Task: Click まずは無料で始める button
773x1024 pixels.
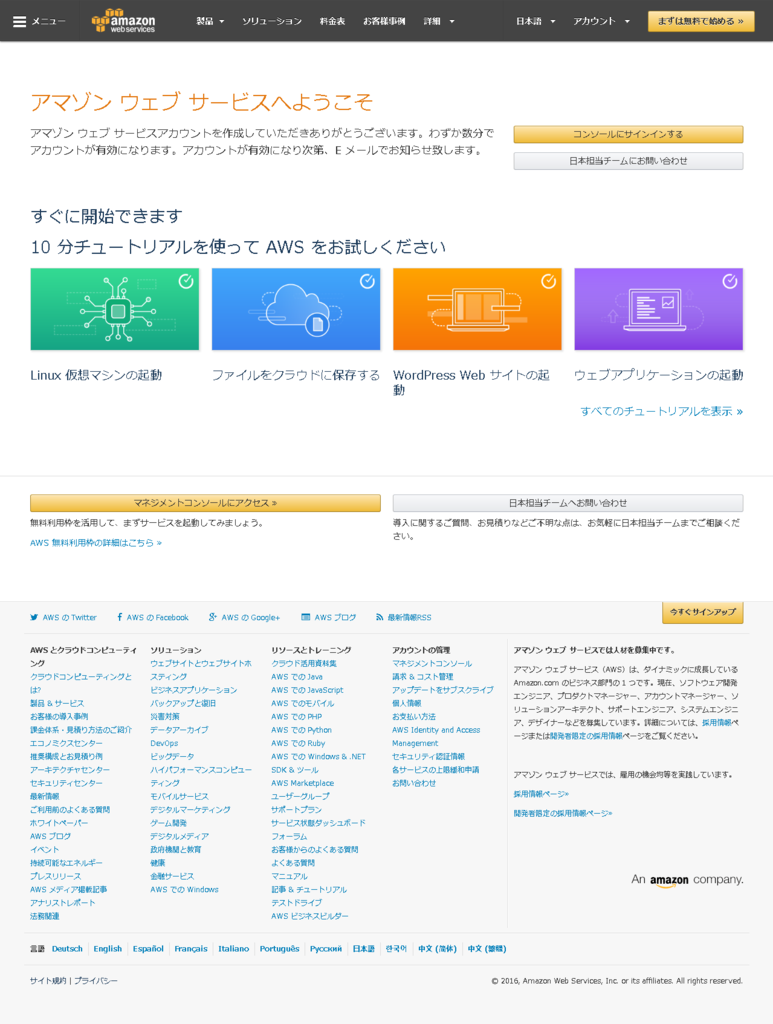Action: pos(701,21)
